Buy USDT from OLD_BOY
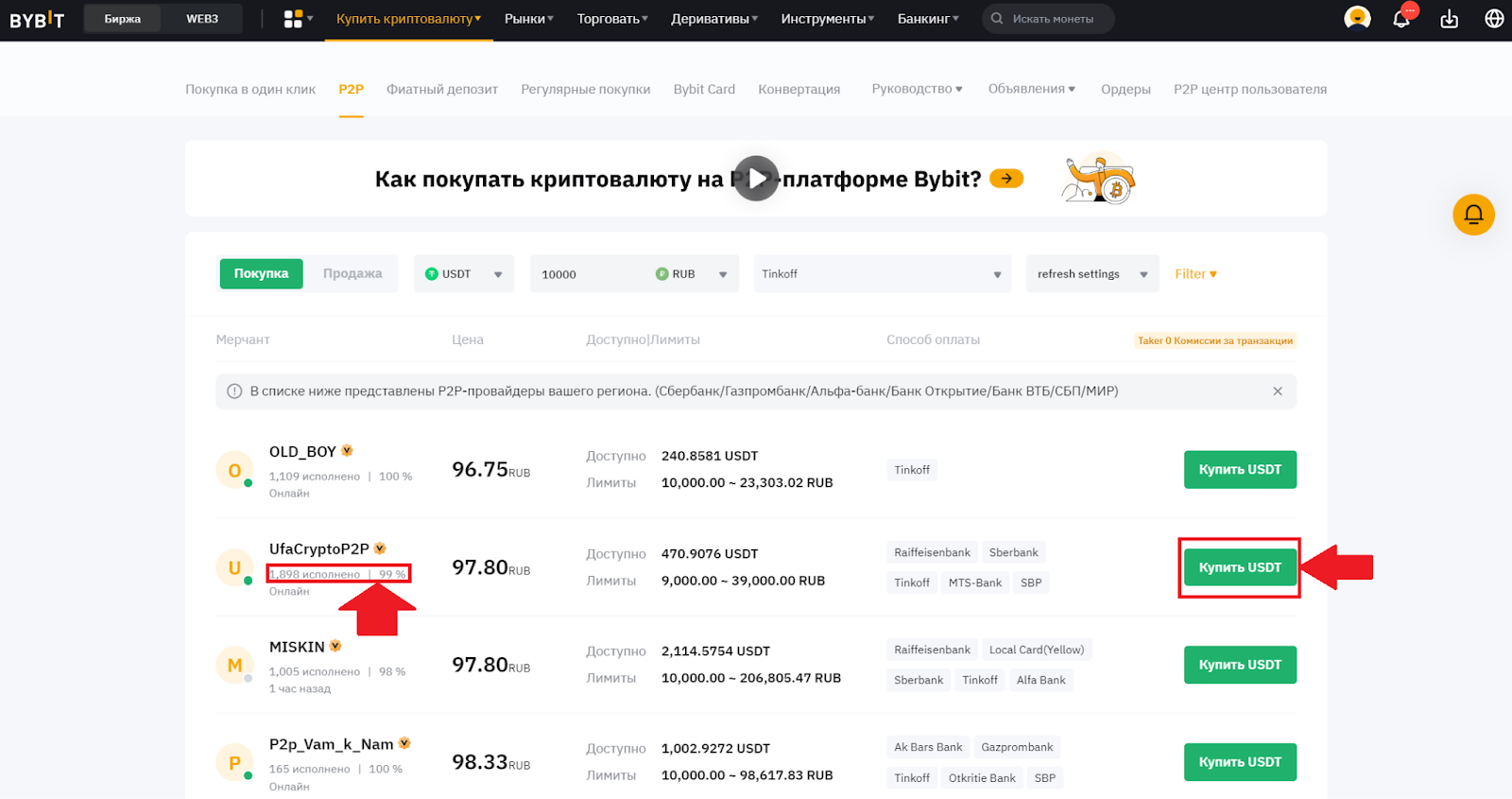This screenshot has width=1512, height=799. 1240,470
